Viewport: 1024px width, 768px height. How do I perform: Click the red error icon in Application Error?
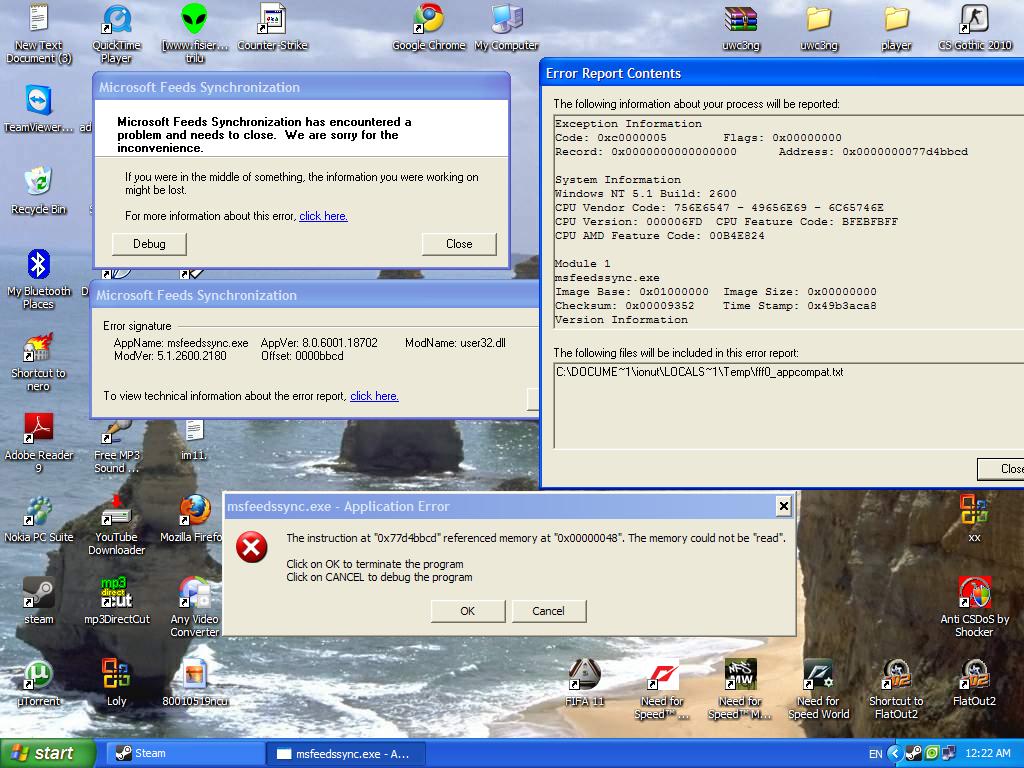[x=251, y=547]
